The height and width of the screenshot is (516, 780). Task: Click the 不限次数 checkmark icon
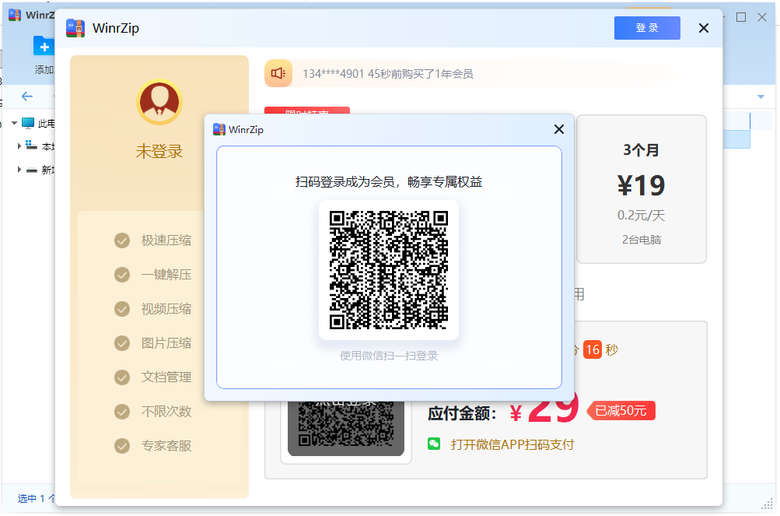pyautogui.click(x=122, y=412)
